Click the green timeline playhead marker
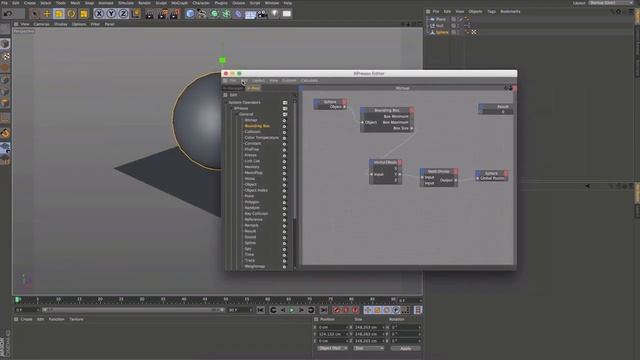This screenshot has height=360, width=640. [x=18, y=300]
